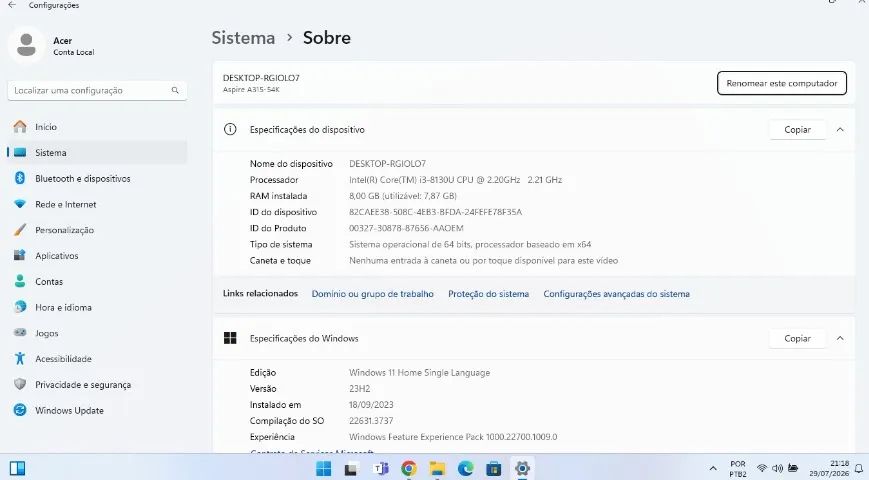This screenshot has width=869, height=480.
Task: Open Proteção do sistema link
Action: [488, 294]
